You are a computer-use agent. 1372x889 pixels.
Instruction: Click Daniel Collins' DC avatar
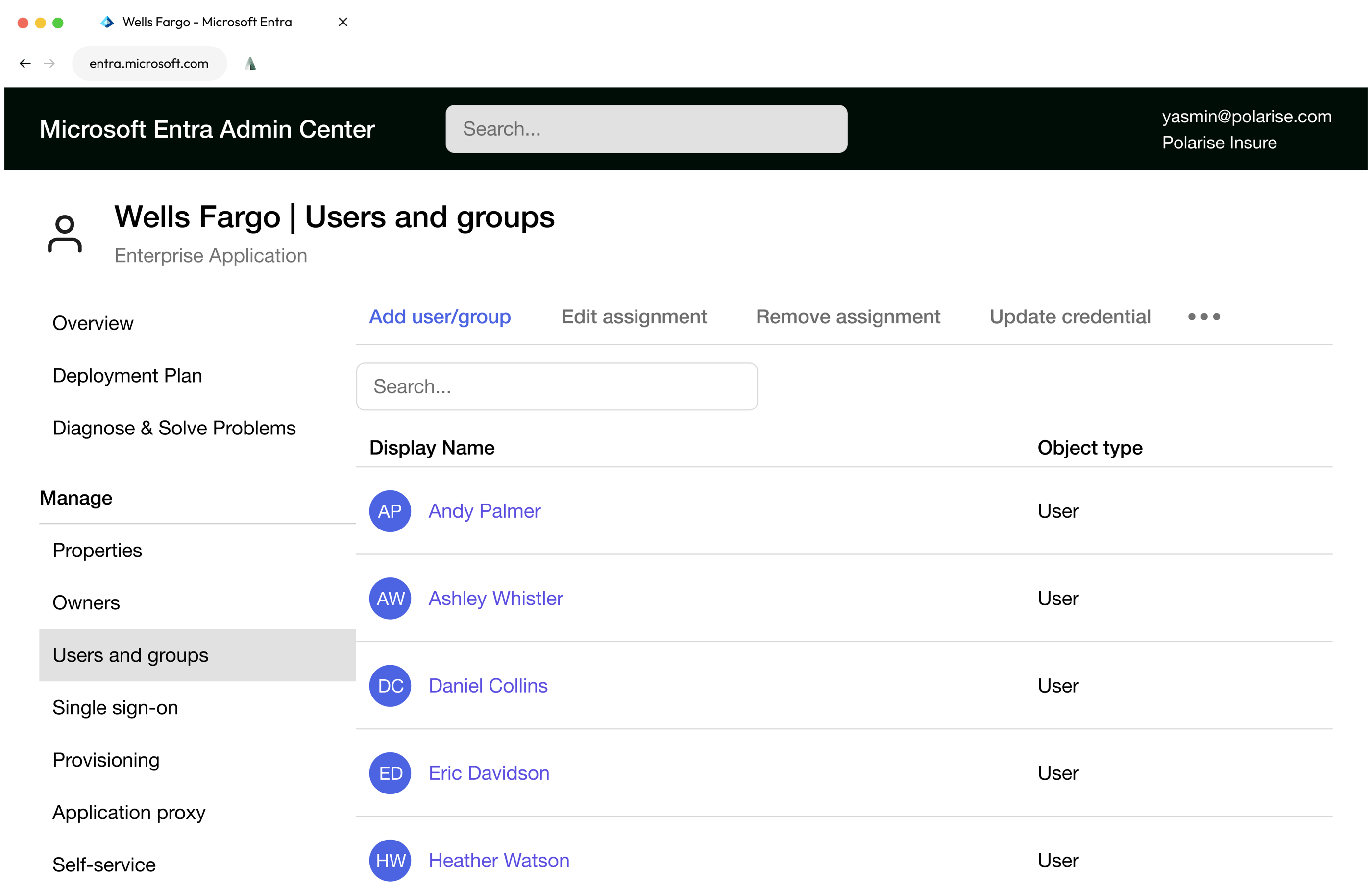tap(390, 686)
